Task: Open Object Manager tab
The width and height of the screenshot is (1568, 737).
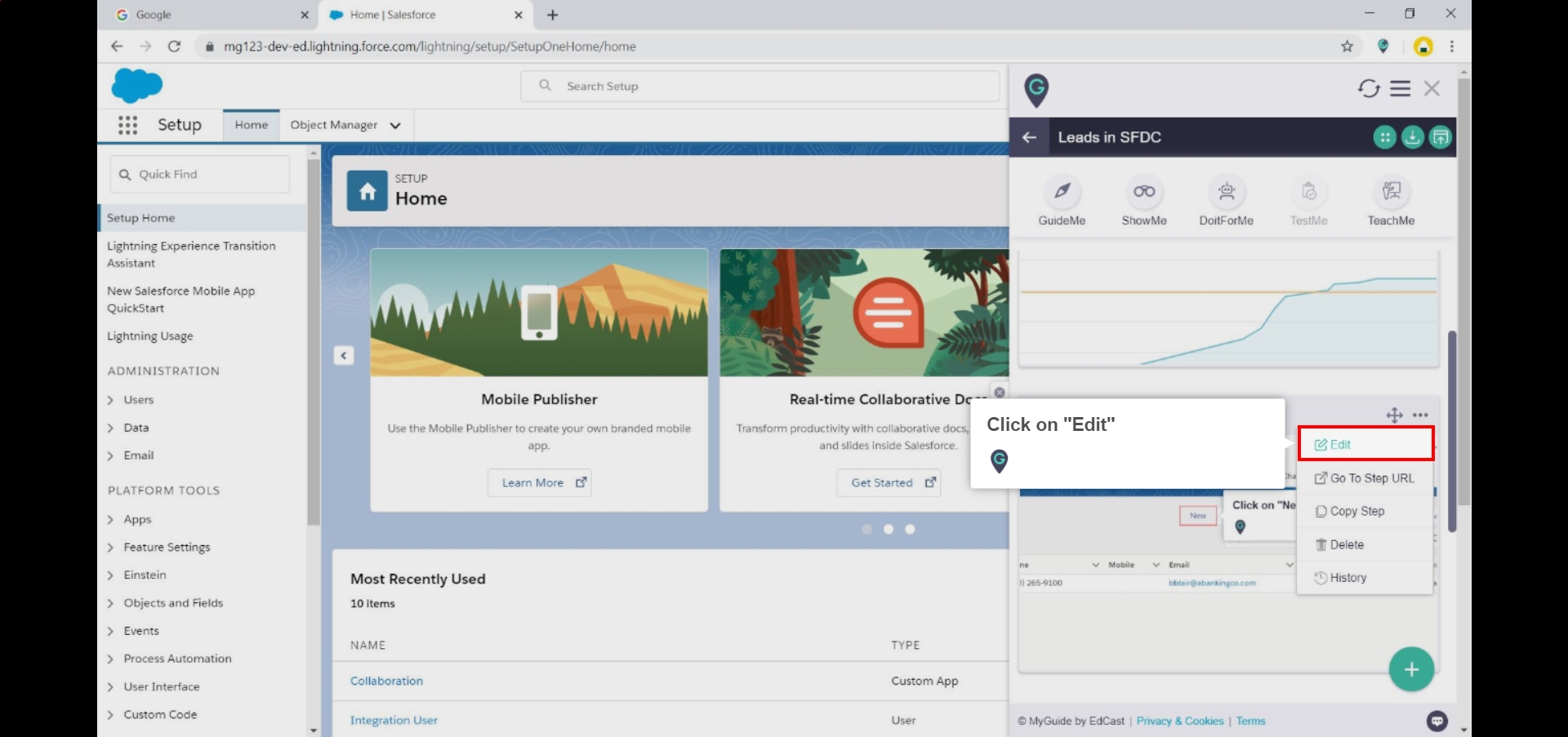Action: click(x=333, y=125)
